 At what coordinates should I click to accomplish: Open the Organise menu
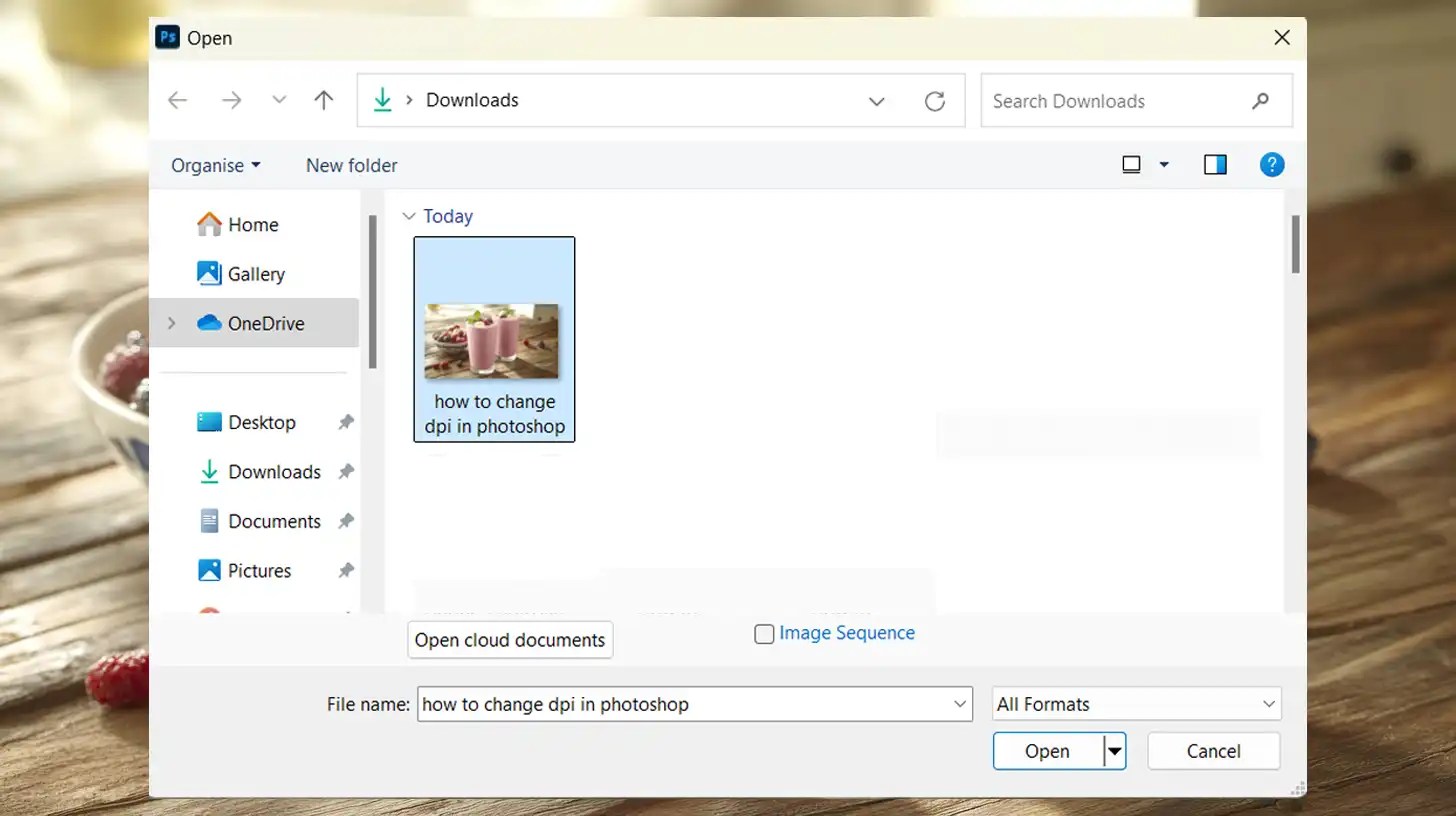coord(216,165)
